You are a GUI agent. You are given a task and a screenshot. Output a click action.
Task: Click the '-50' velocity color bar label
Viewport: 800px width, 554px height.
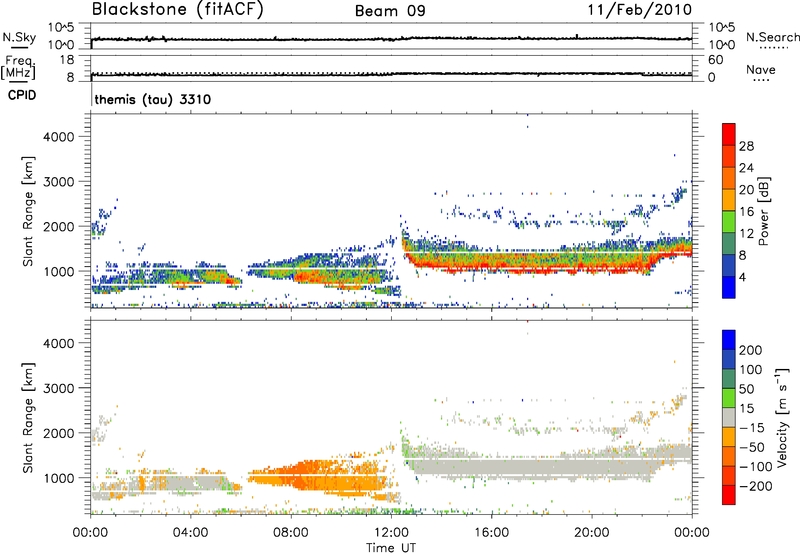pyautogui.click(x=751, y=447)
